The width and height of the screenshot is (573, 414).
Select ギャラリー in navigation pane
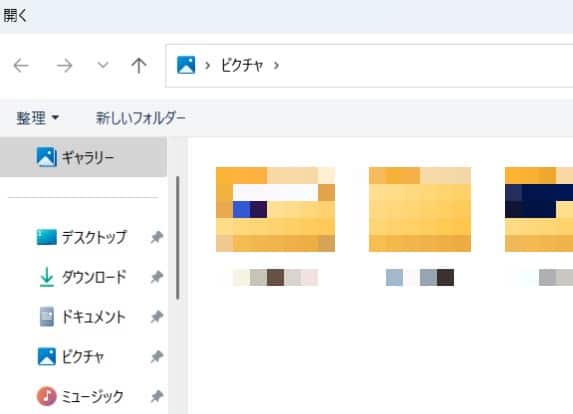[x=83, y=157]
